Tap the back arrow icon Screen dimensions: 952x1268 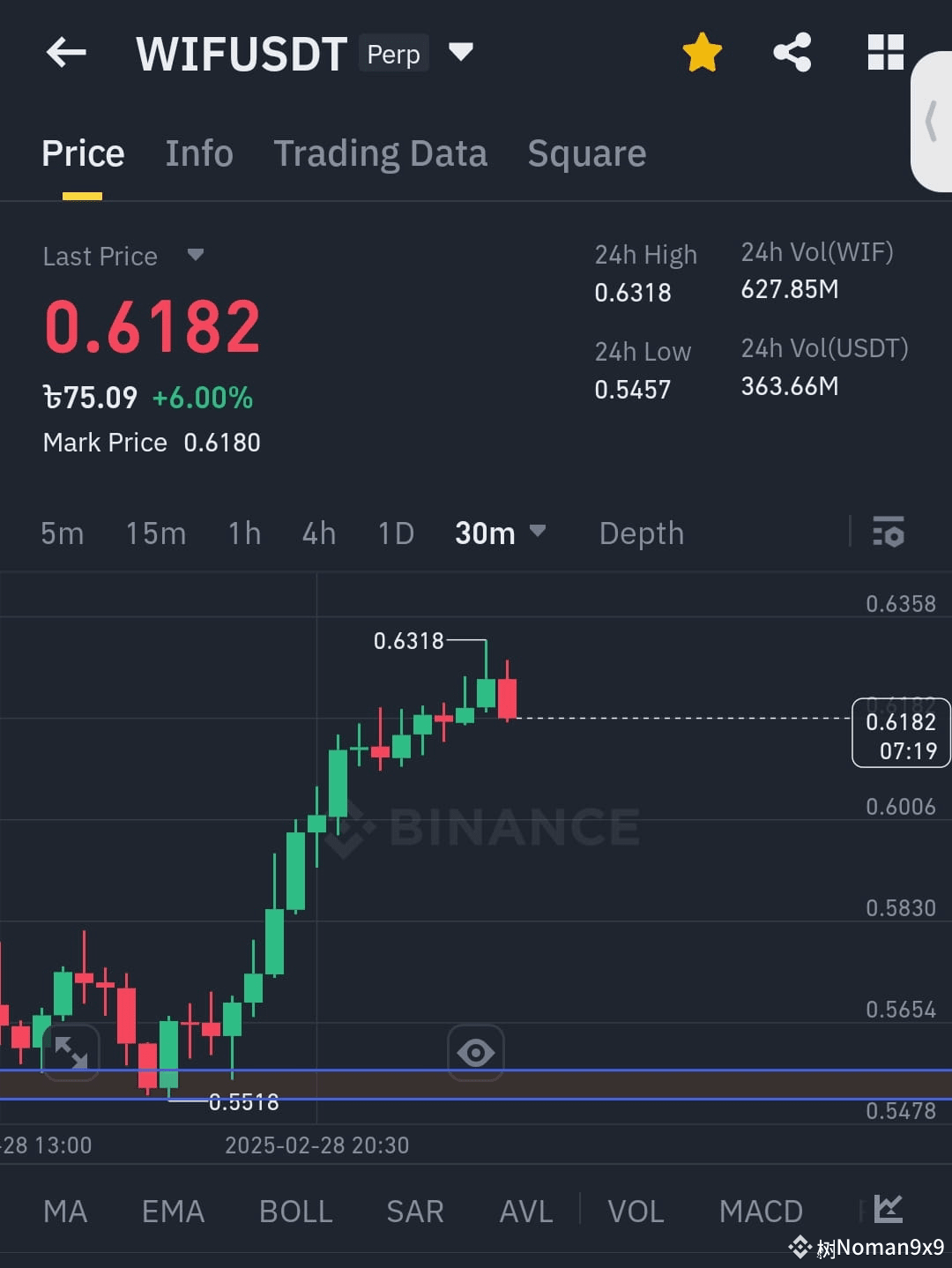66,53
